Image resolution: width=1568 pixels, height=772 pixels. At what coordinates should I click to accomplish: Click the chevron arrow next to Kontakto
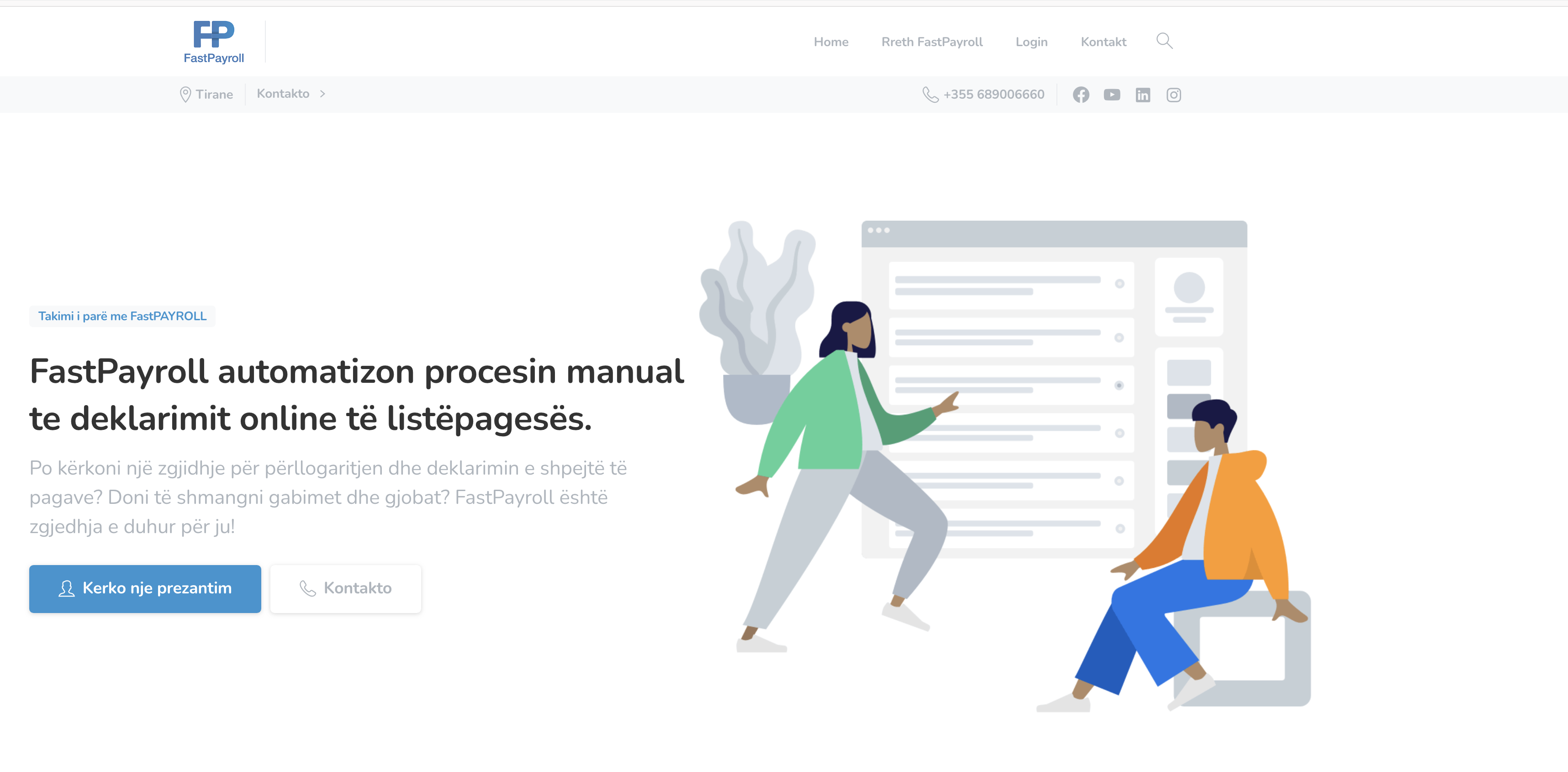[x=322, y=94]
